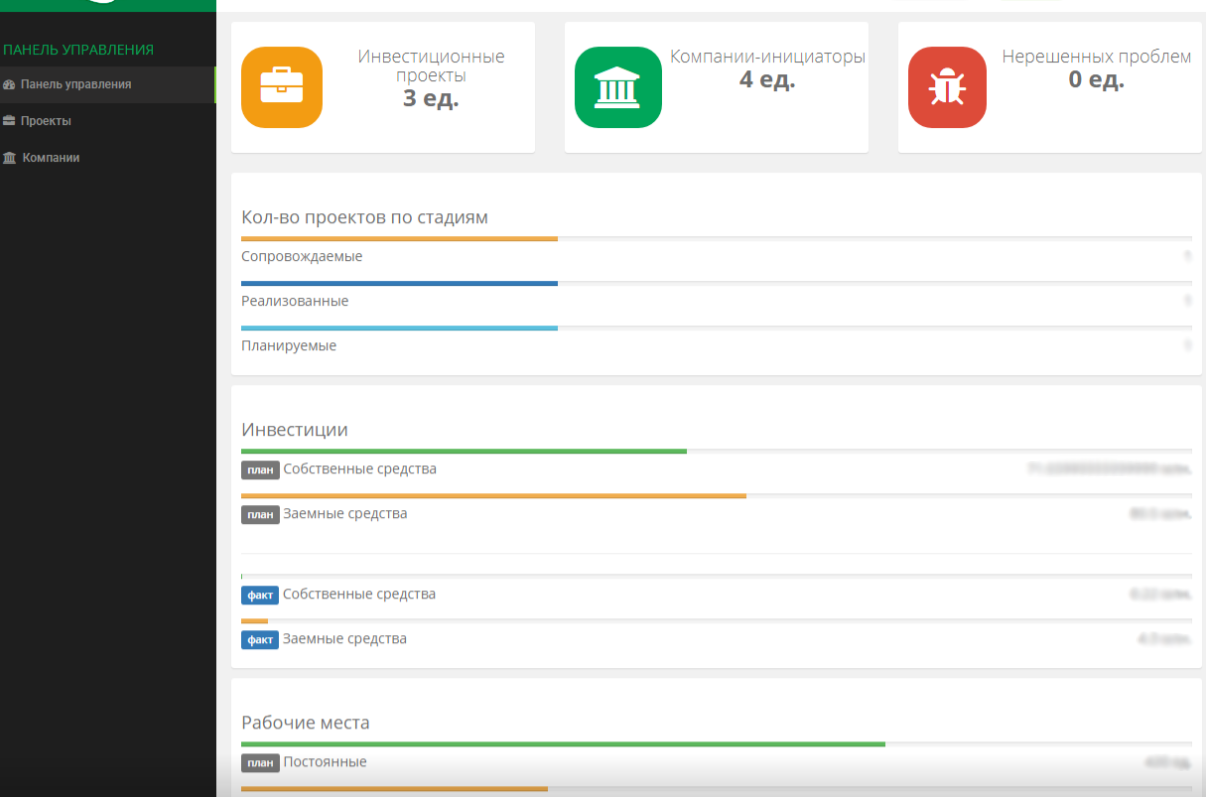Screen dimensions: 1206x797
Task: Click the orange briefcase investment projects icon
Action: (281, 87)
